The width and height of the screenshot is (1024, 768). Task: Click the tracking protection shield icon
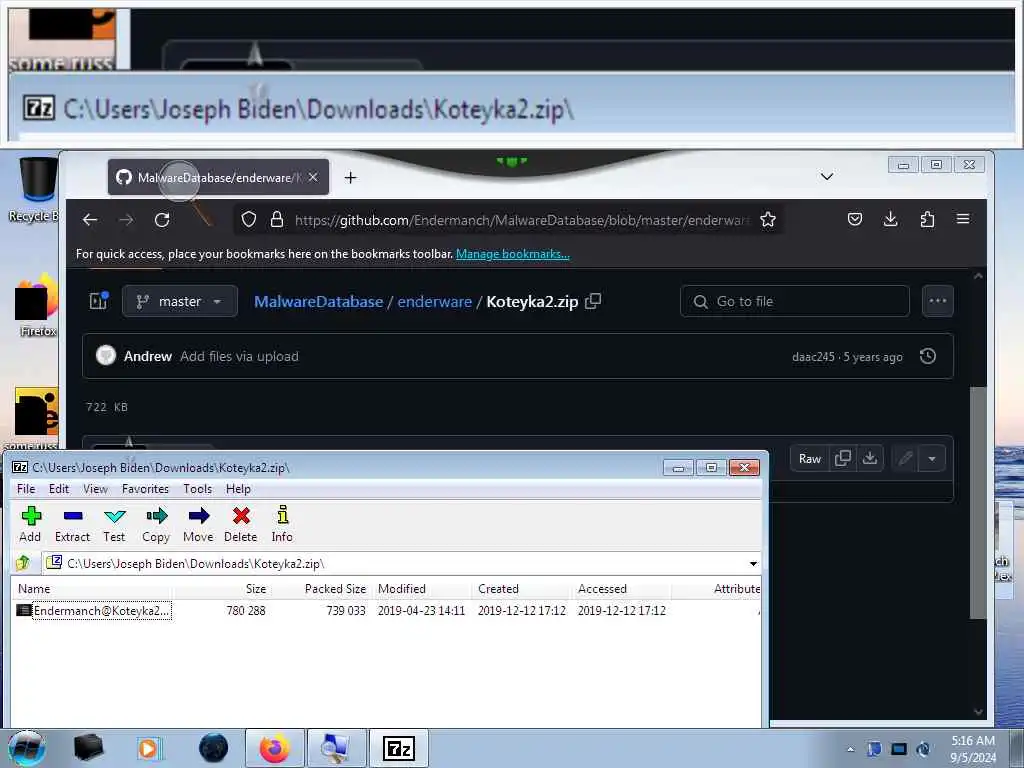pos(249,219)
